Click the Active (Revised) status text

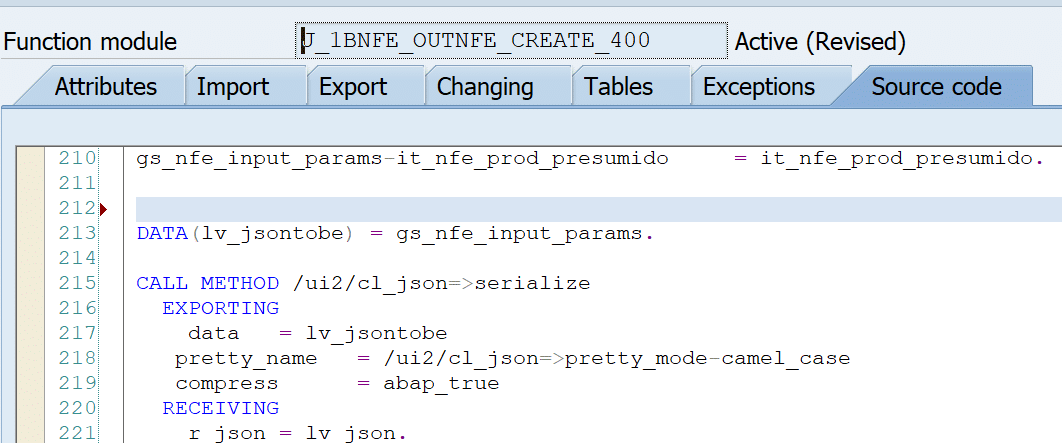pos(820,42)
